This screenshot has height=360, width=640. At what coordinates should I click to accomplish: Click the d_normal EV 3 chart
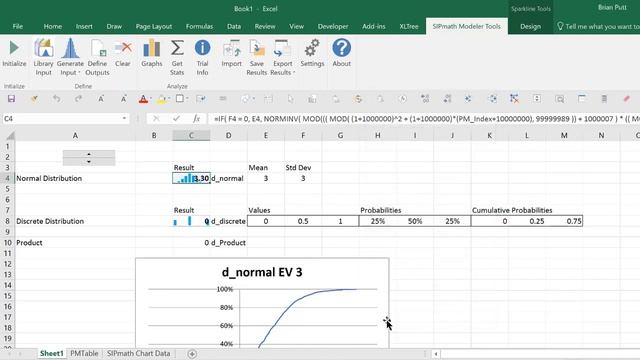pos(262,303)
